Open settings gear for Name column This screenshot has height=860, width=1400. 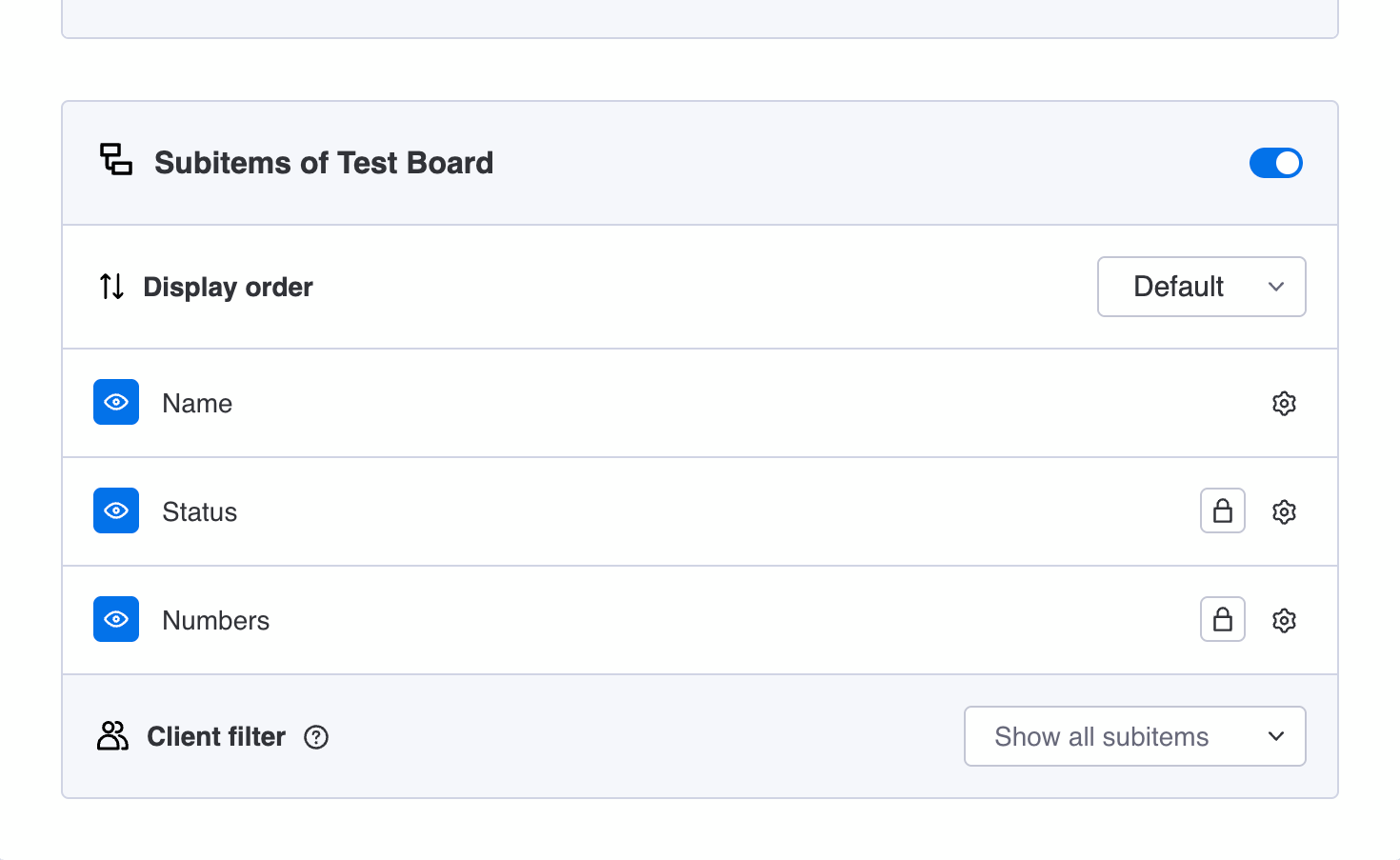1284,404
